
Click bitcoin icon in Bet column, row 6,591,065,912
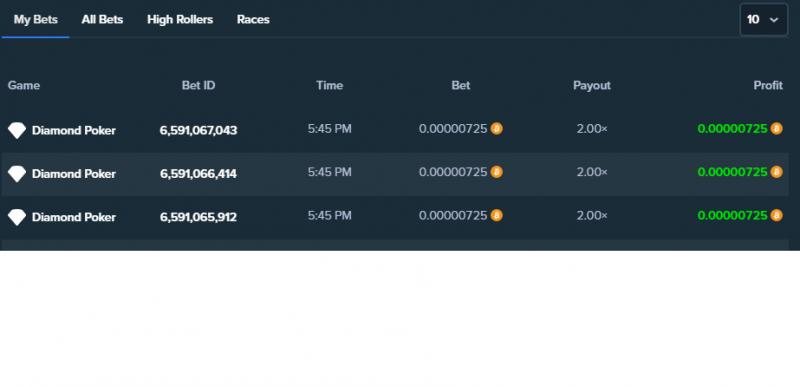click(x=496, y=215)
